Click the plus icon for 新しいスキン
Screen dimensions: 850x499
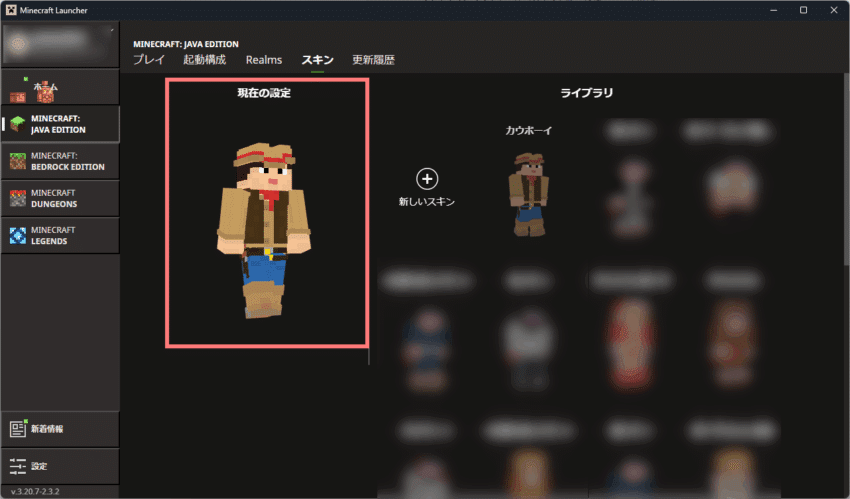click(427, 179)
